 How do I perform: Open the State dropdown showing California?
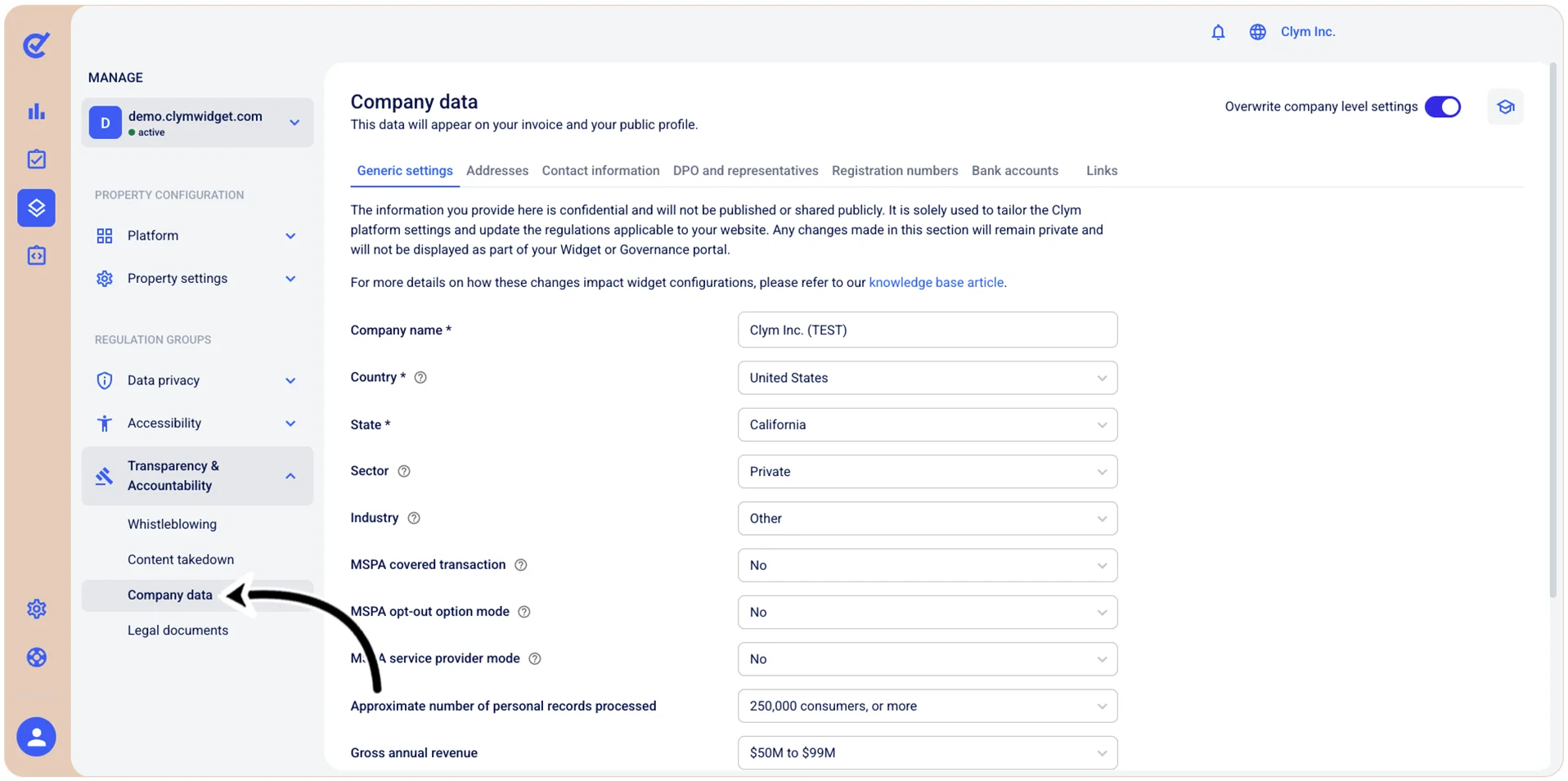click(x=928, y=425)
